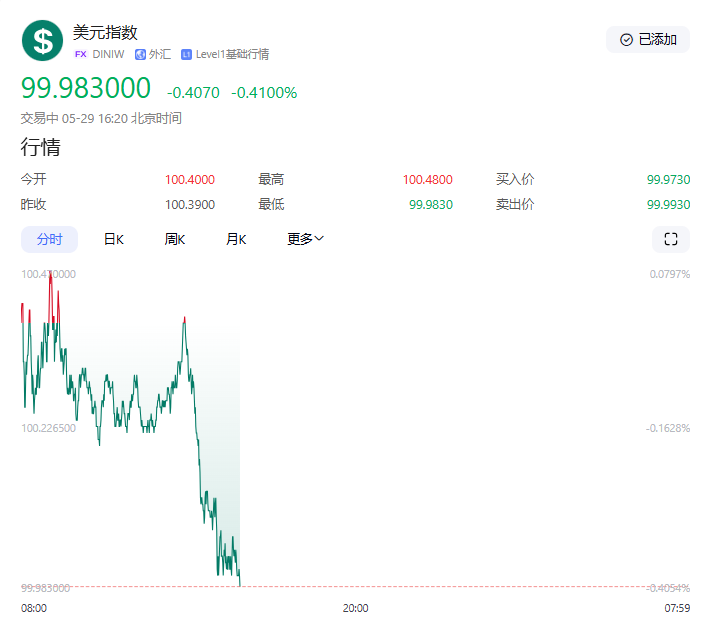This screenshot has height=625, width=703.
Task: Expand the chart to fullscreen
Action: click(670, 239)
